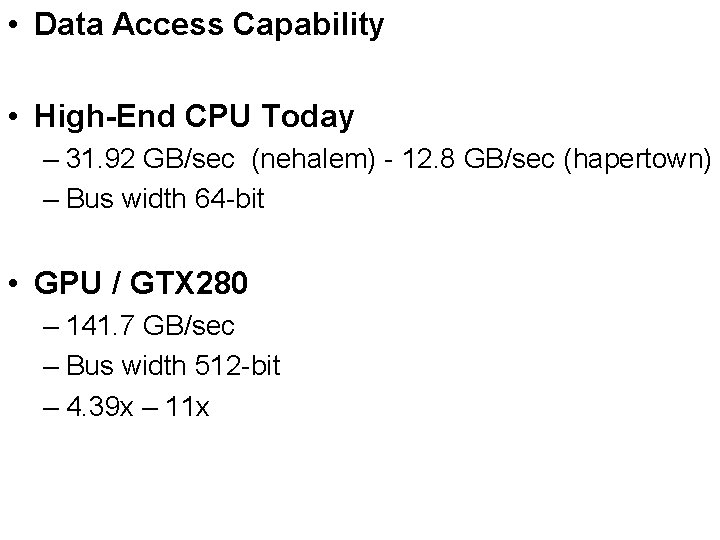Select the 'Bus width 512-bit' line
Screen dimensions: 720x540
(173, 366)
